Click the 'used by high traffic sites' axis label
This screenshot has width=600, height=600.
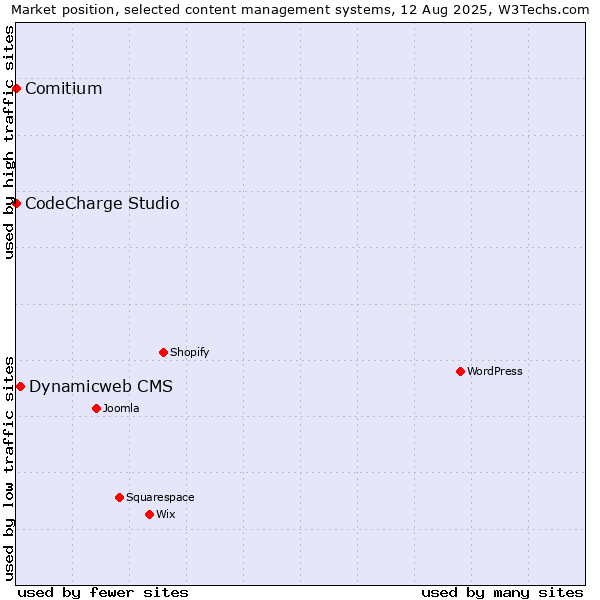[x=8, y=142]
